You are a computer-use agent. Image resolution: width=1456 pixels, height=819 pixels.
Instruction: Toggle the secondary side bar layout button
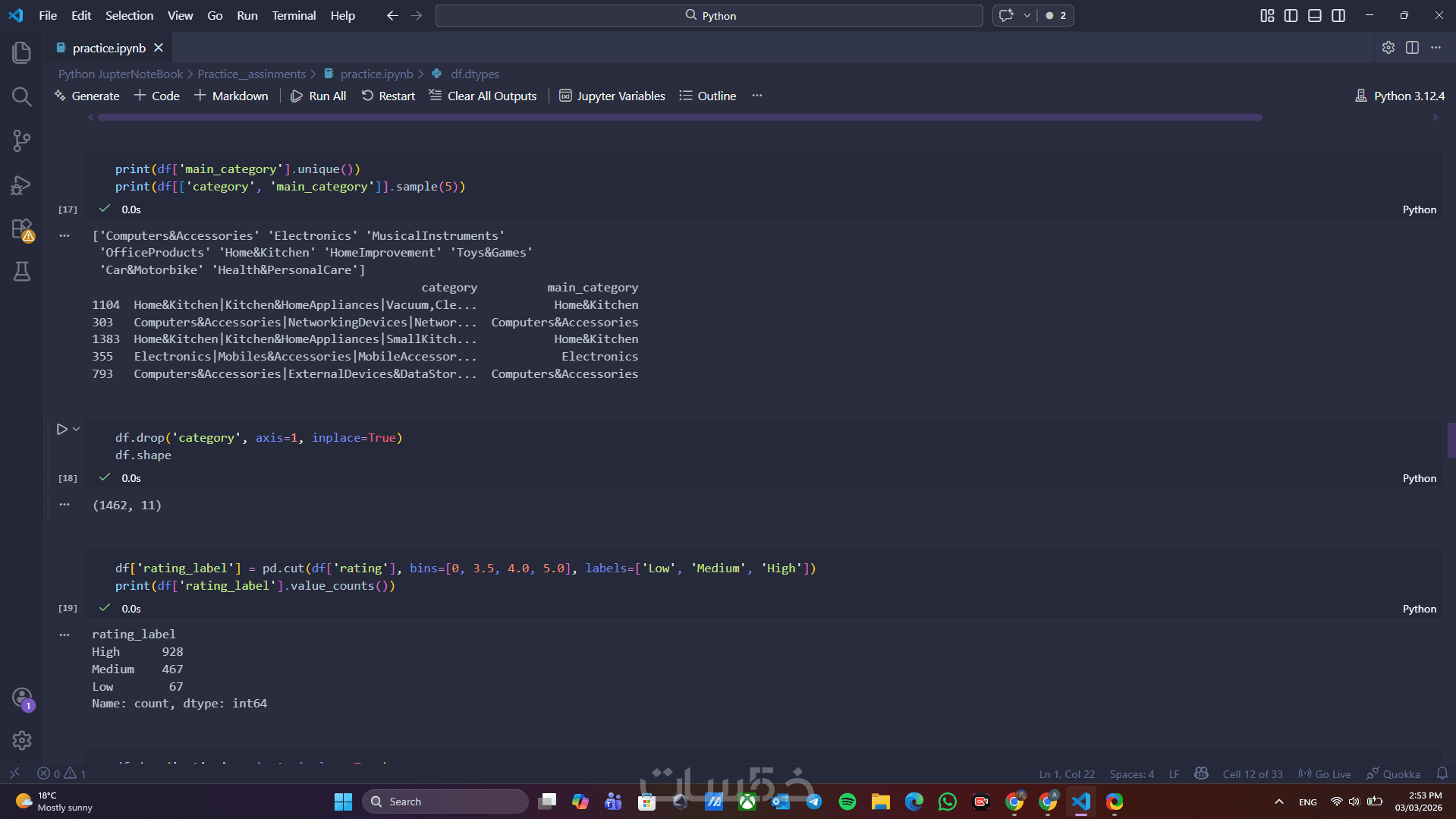tap(1338, 16)
